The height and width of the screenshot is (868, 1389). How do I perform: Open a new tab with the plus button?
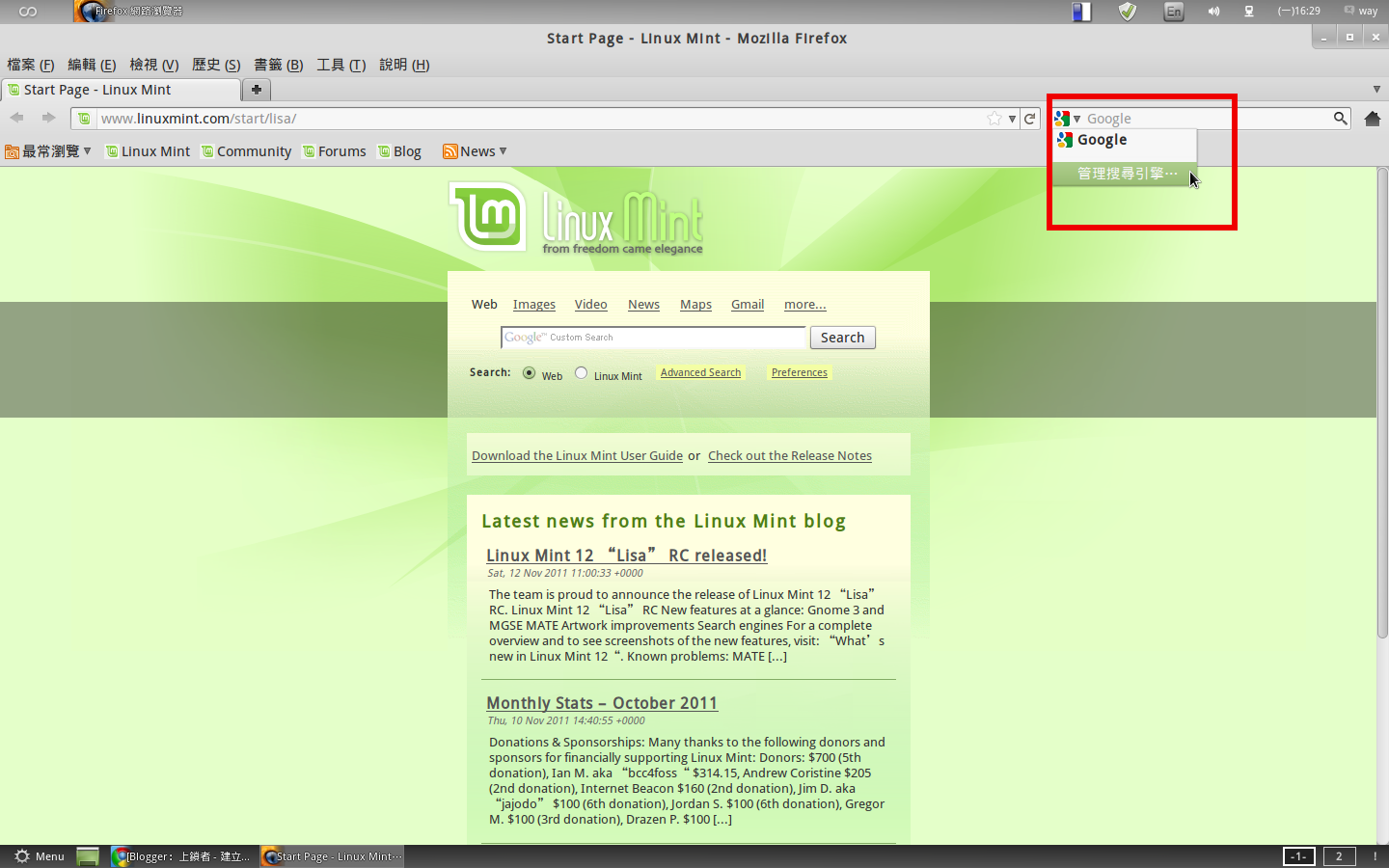coord(257,89)
